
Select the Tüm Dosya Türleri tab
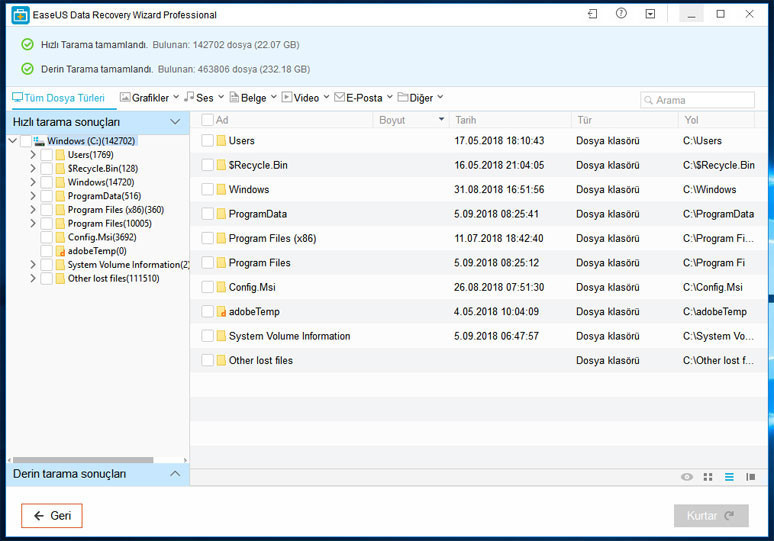(x=59, y=98)
